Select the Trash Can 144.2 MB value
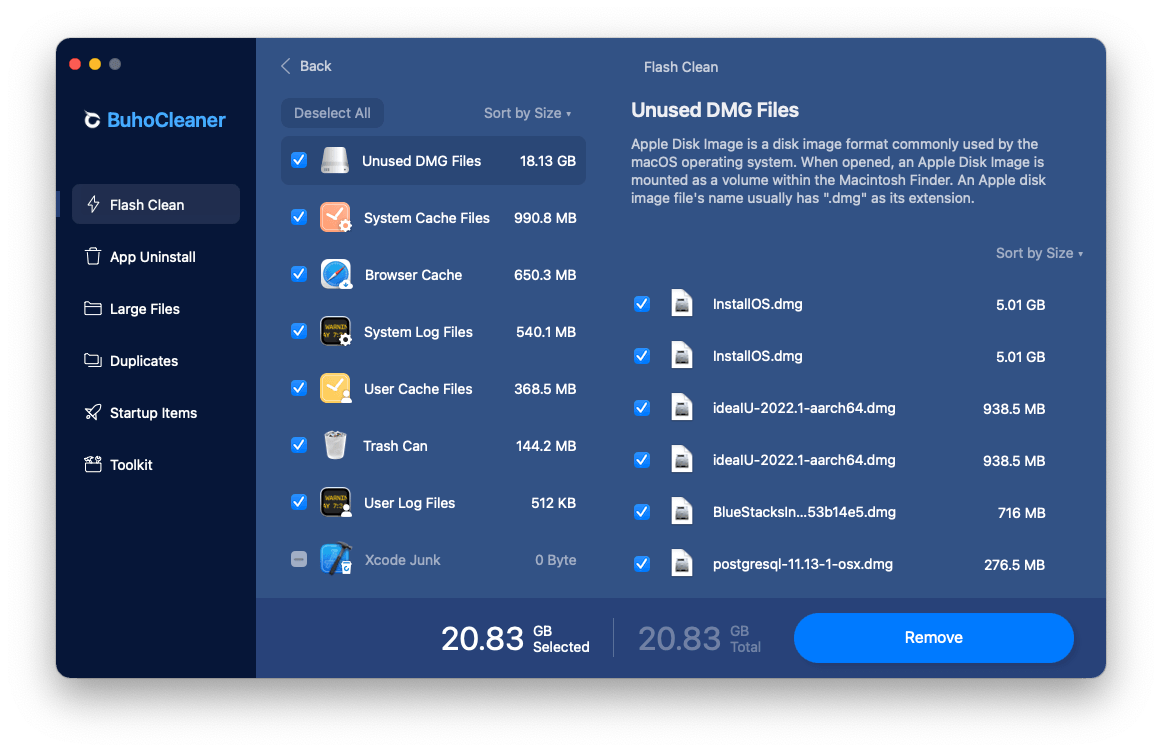Image resolution: width=1162 pixels, height=752 pixels. tap(546, 446)
